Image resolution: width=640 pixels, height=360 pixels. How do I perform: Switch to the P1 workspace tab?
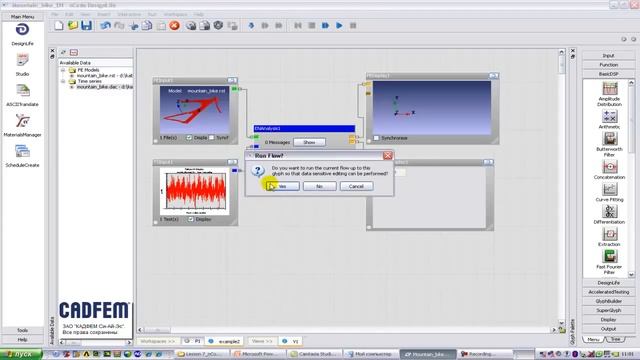[193, 341]
